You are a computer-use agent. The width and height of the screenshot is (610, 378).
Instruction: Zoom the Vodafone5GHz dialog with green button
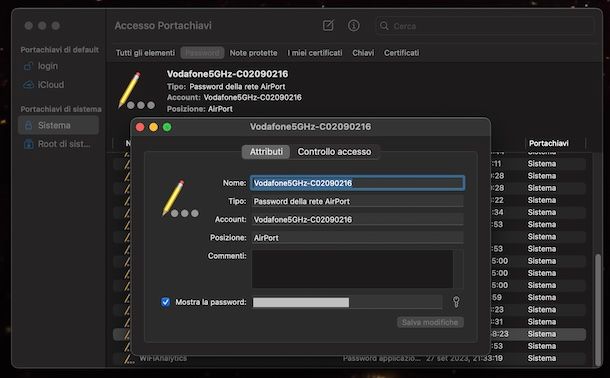coord(167,127)
